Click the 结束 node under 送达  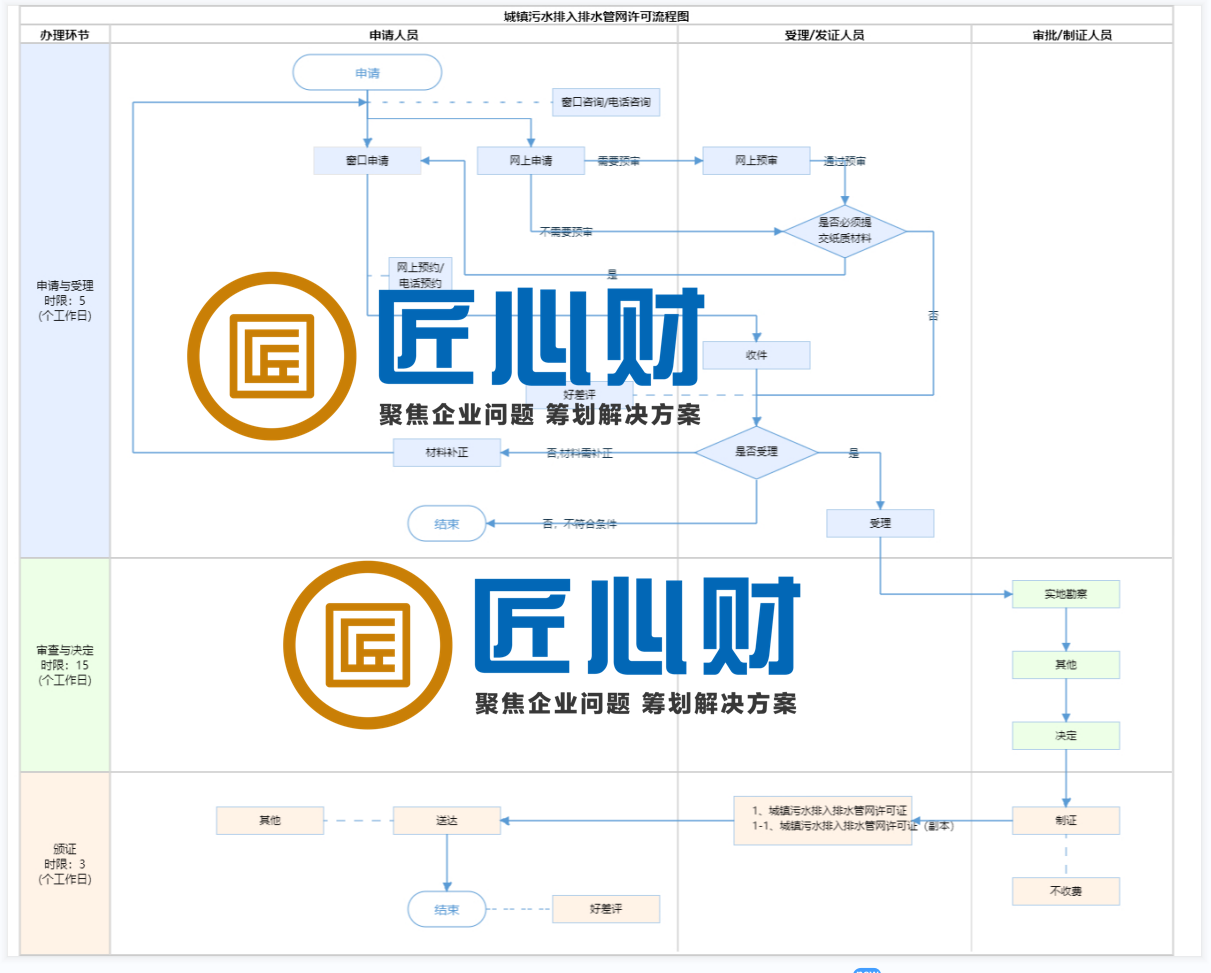(447, 909)
